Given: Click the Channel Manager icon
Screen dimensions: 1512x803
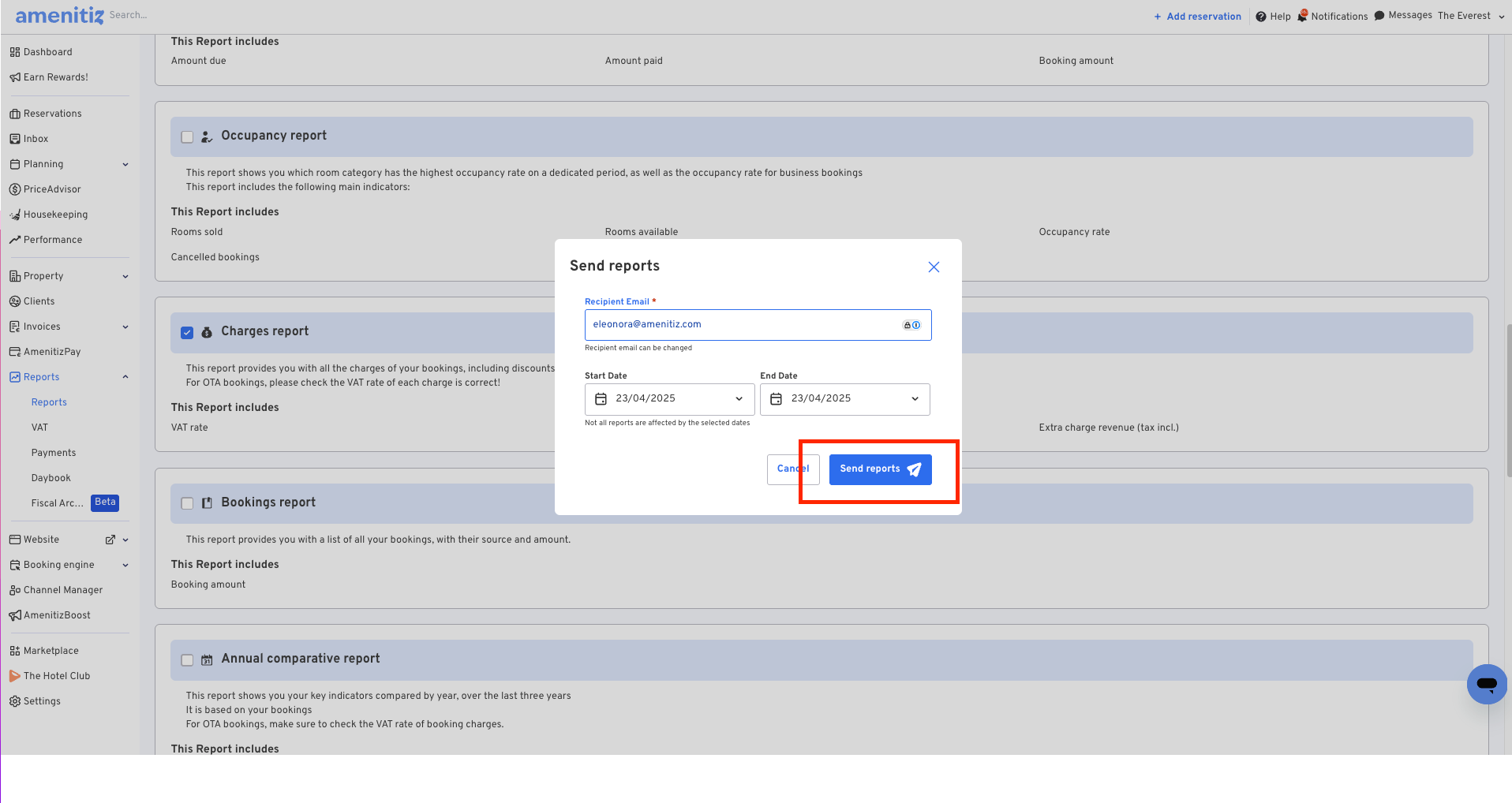Looking at the screenshot, I should 15,590.
